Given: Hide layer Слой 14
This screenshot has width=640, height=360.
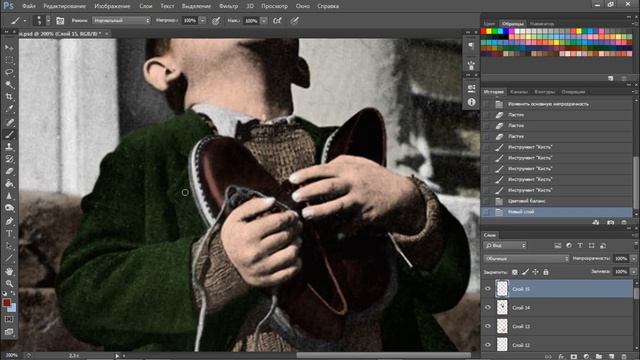Looking at the screenshot, I should click(x=488, y=307).
